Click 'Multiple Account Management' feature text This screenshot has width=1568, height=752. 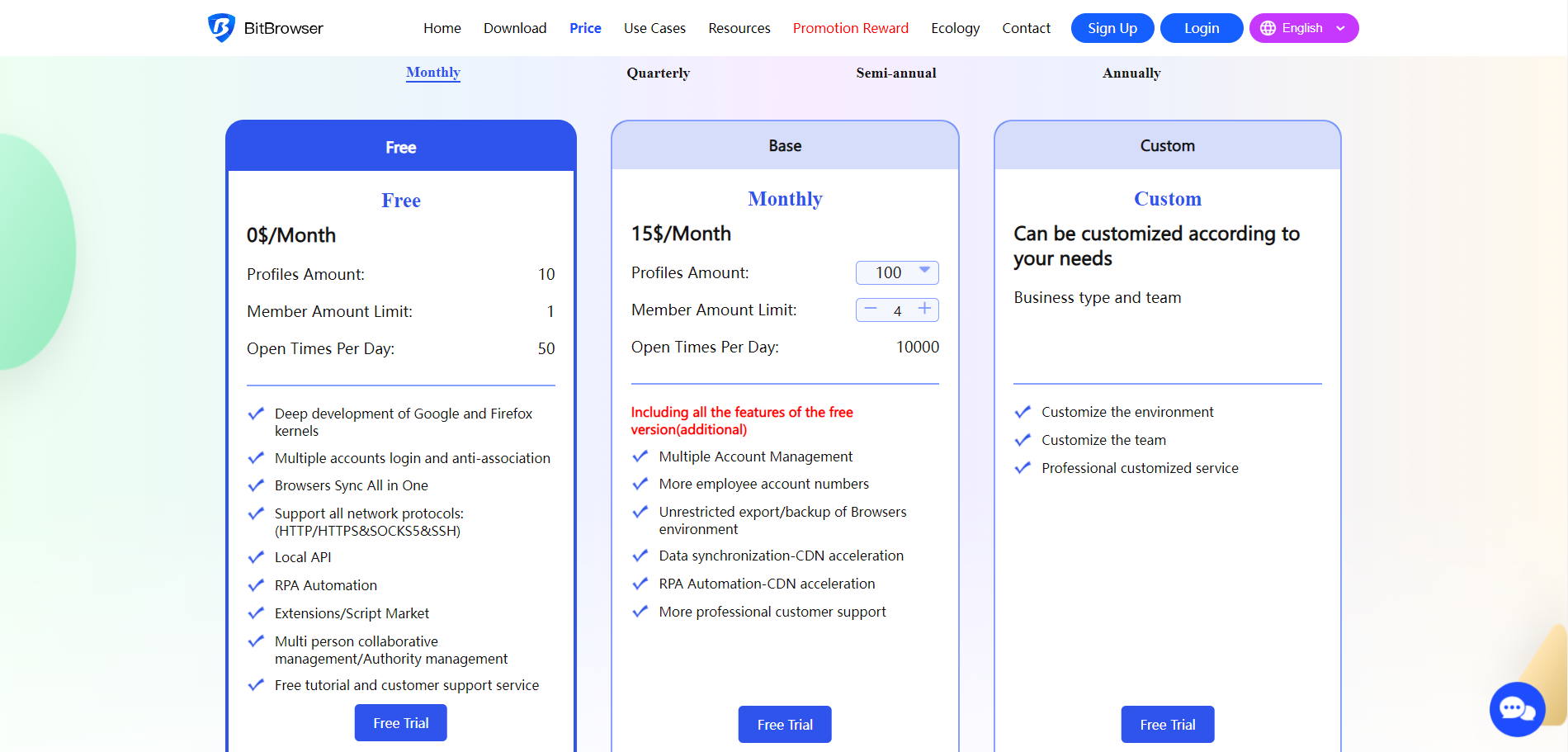(756, 456)
